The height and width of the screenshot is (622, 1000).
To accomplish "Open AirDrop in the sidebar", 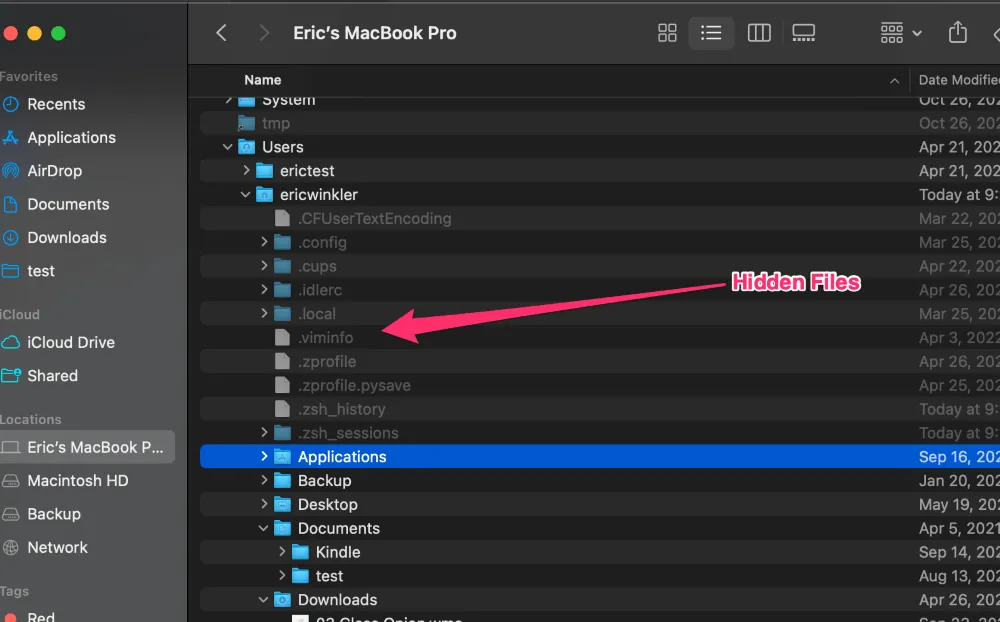I will click(54, 171).
